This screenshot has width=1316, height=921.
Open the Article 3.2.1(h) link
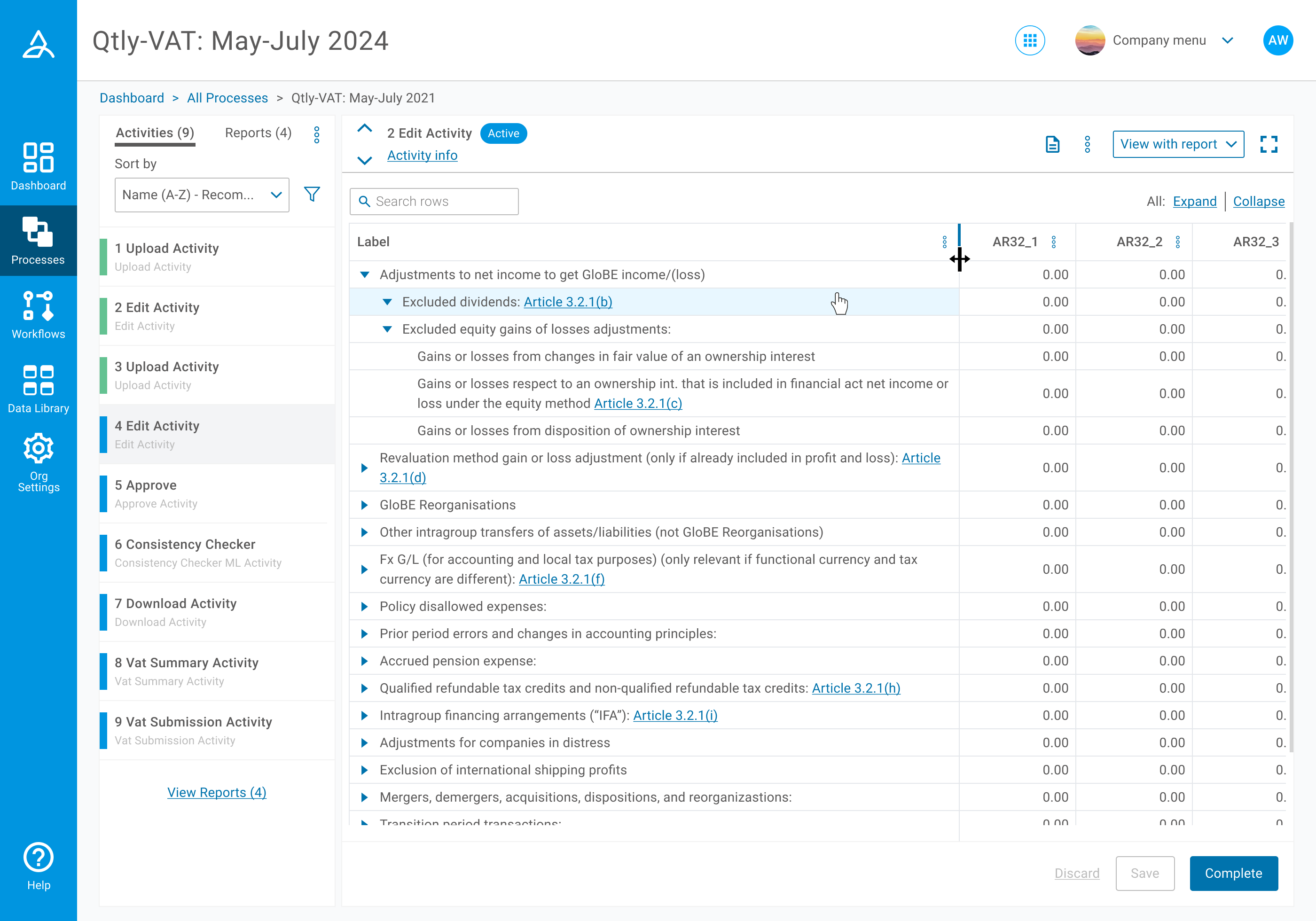[856, 688]
